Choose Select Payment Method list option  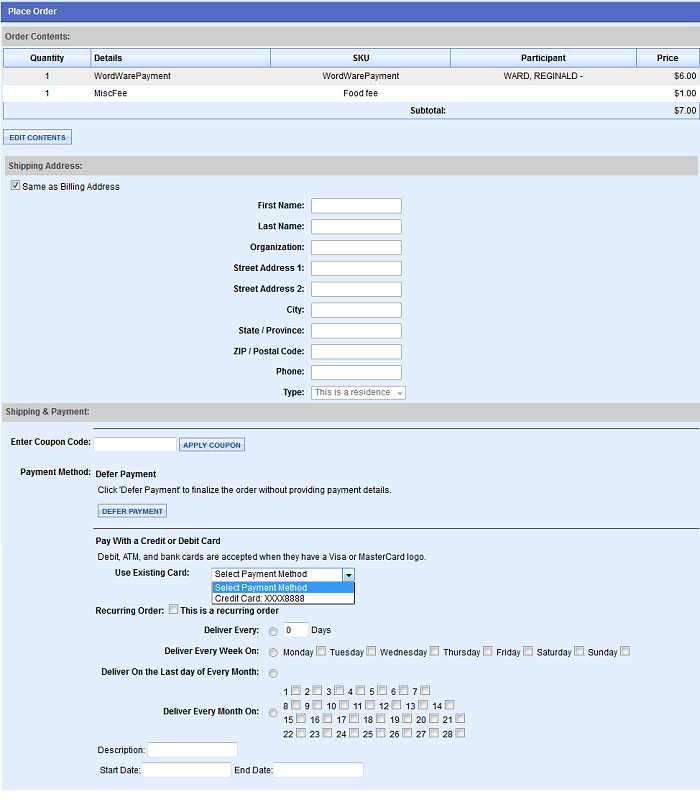pos(283,588)
